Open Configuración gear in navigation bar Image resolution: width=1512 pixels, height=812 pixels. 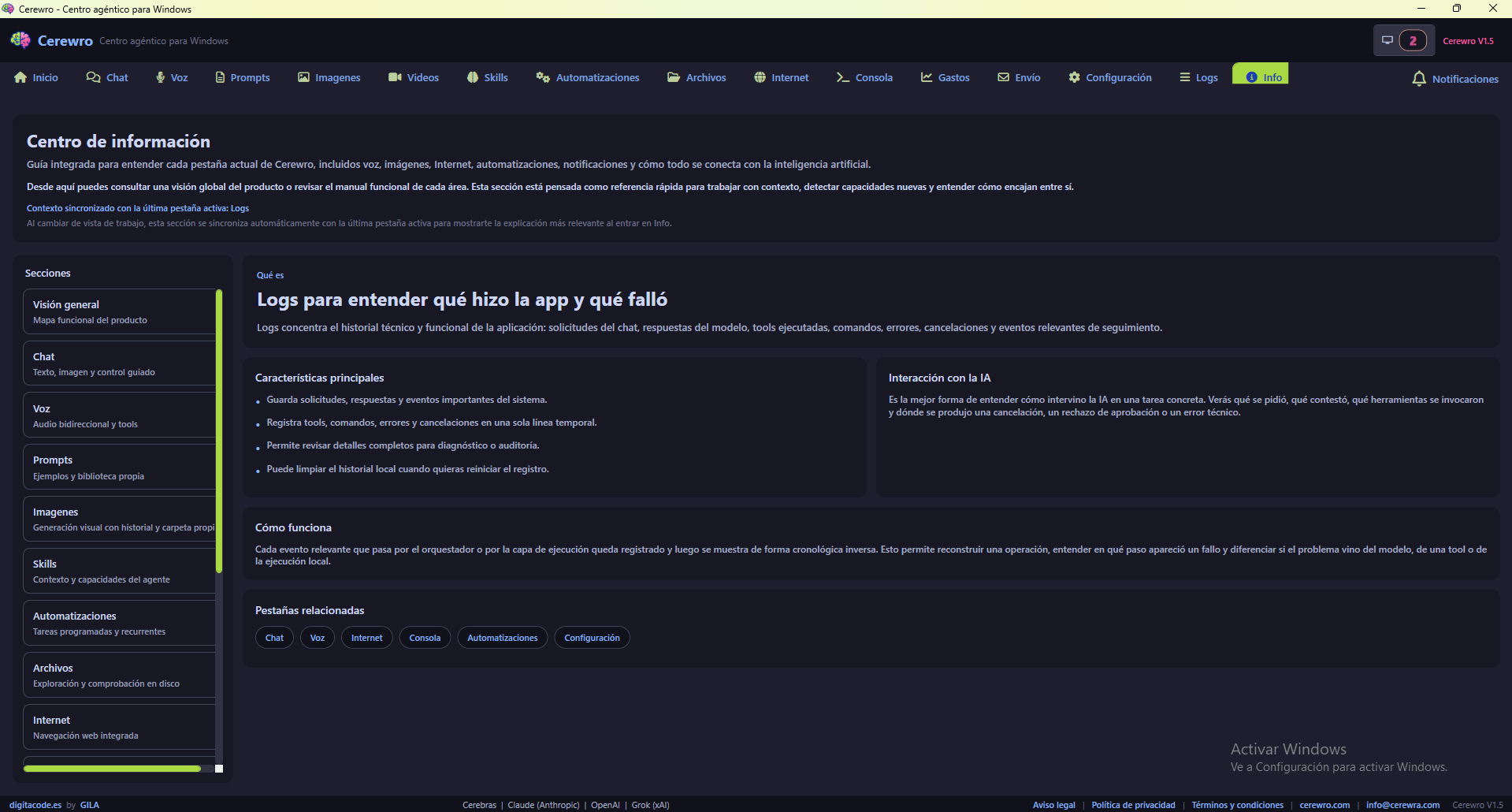coord(1110,77)
